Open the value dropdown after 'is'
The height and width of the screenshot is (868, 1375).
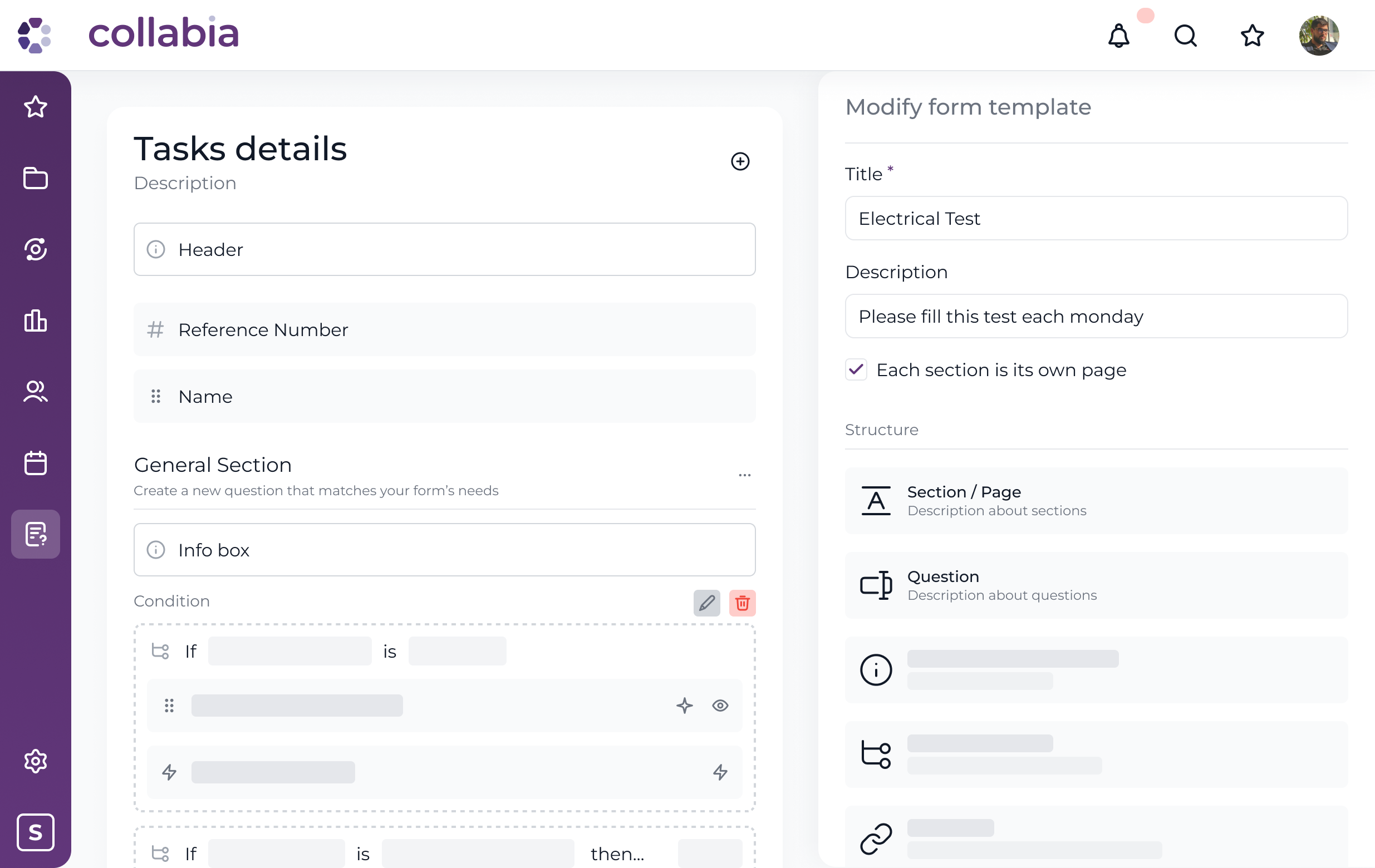(x=457, y=651)
